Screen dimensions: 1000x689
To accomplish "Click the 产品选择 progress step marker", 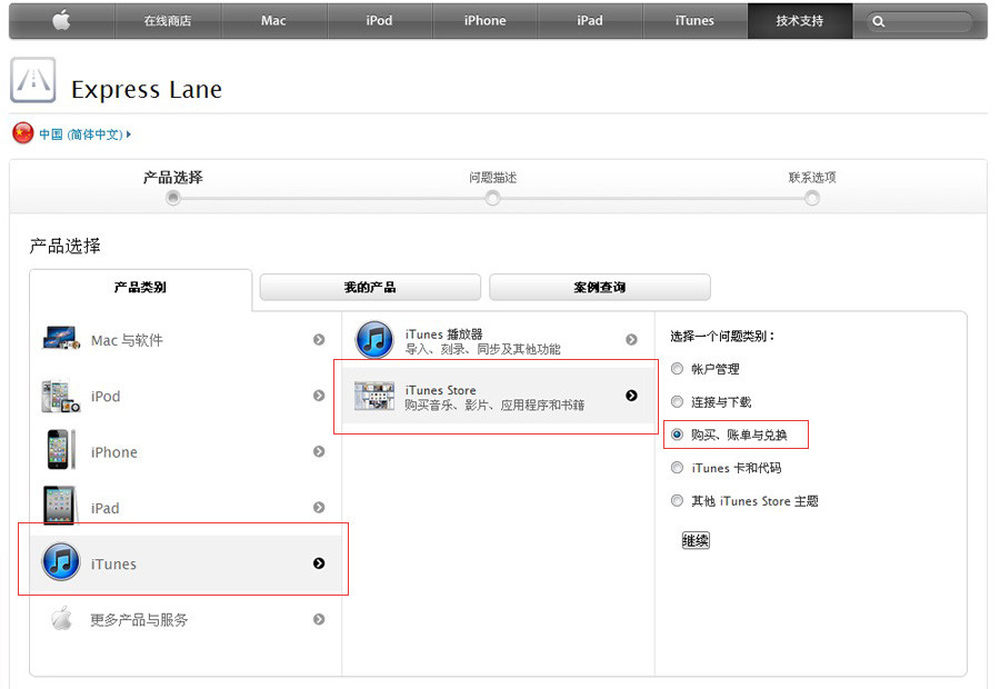I will point(173,198).
